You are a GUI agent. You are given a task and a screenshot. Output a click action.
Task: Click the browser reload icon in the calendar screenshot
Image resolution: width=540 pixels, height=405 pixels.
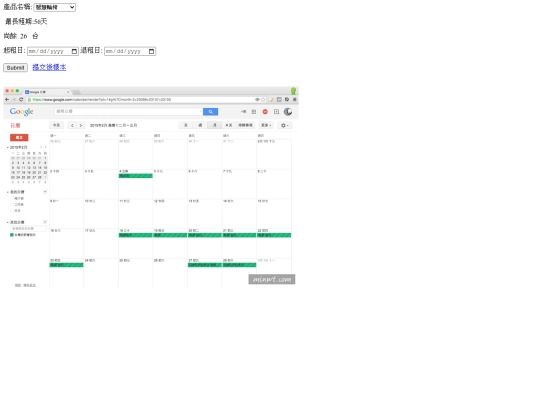[x=21, y=99]
